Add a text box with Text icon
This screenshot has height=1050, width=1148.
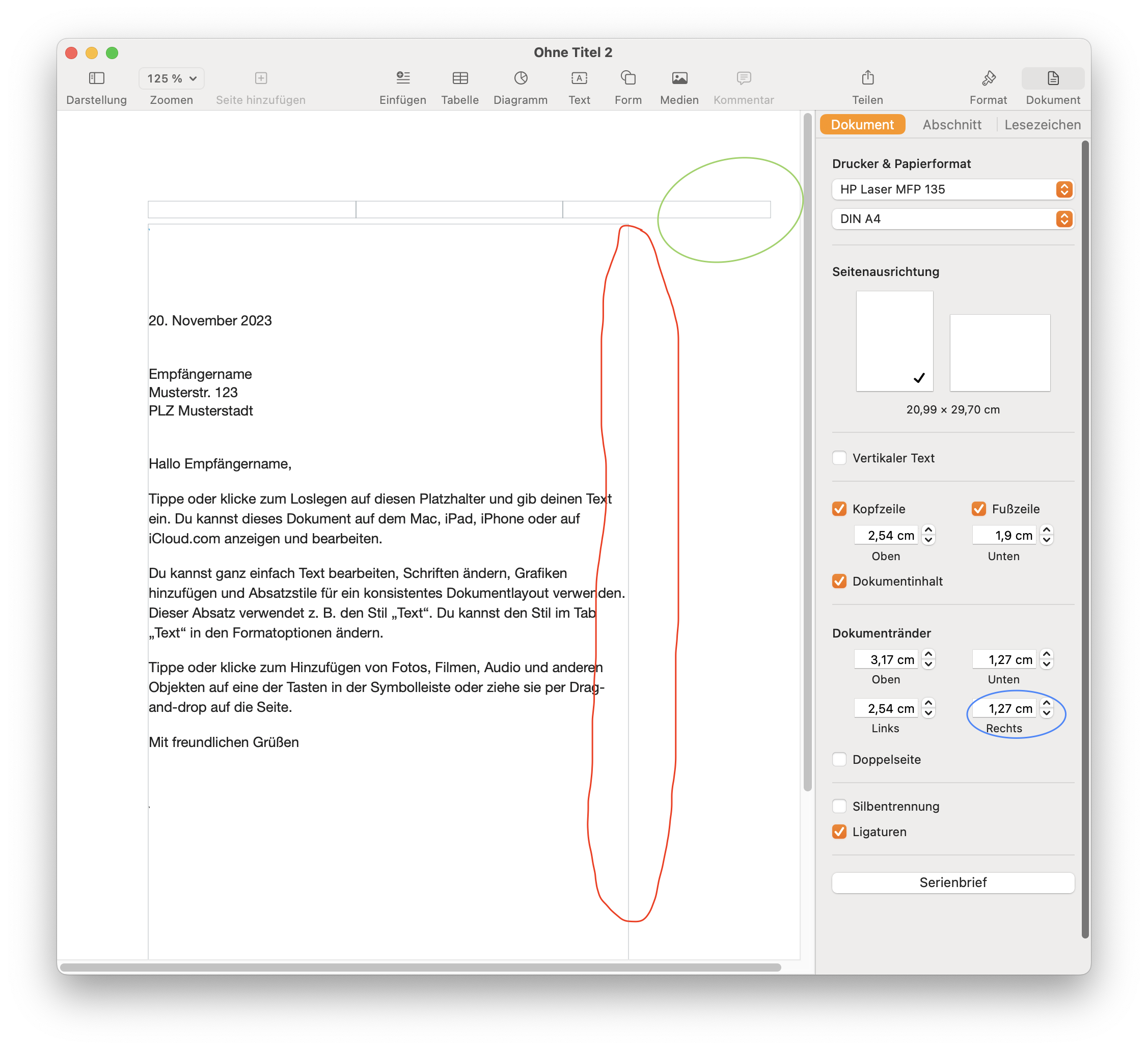tap(579, 78)
